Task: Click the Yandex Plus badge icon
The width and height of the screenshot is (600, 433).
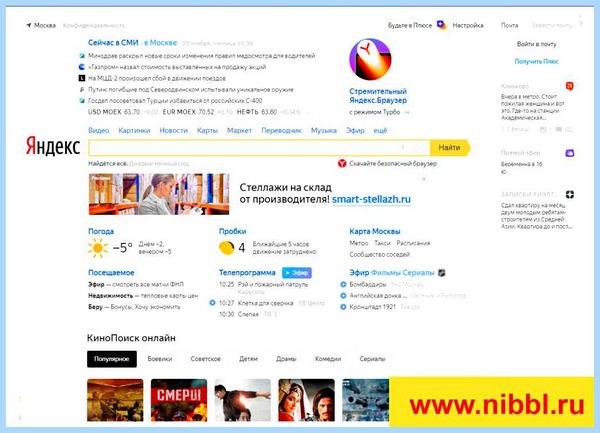Action: pyautogui.click(x=441, y=25)
